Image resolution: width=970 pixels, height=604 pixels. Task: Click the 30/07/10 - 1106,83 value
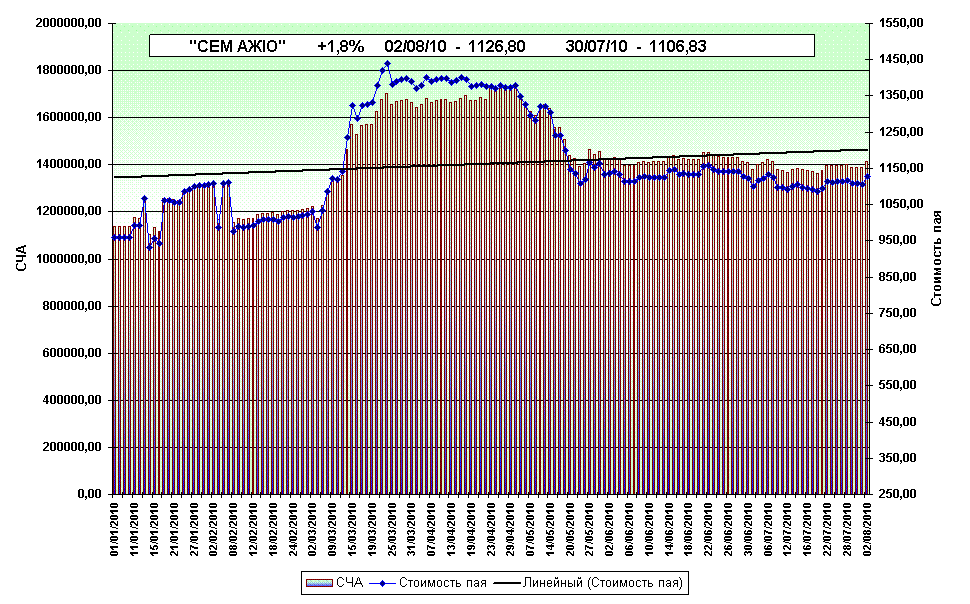pos(636,46)
